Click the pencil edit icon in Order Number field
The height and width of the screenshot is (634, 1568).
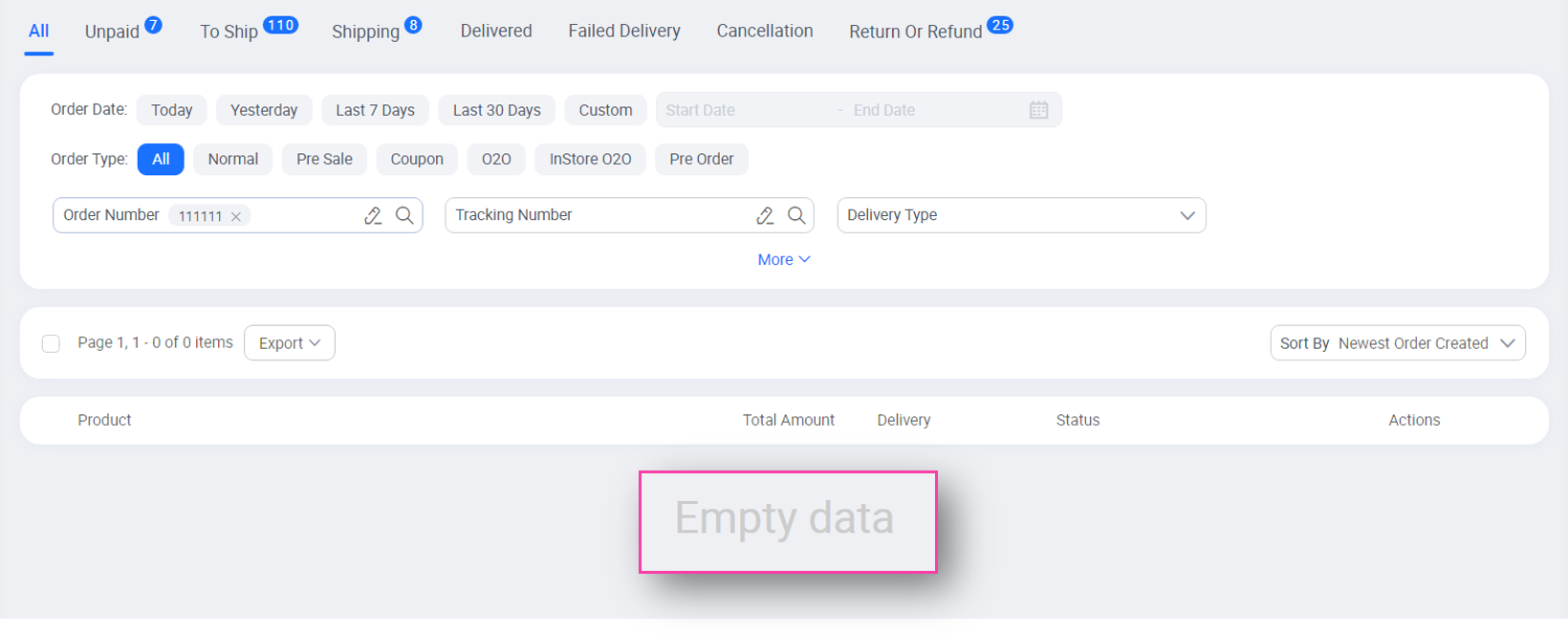tap(373, 215)
